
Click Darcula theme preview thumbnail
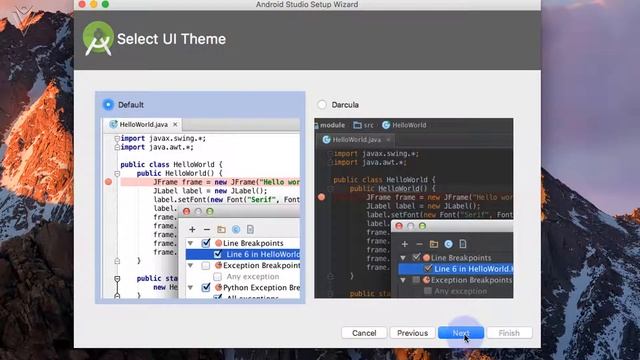[414, 208]
